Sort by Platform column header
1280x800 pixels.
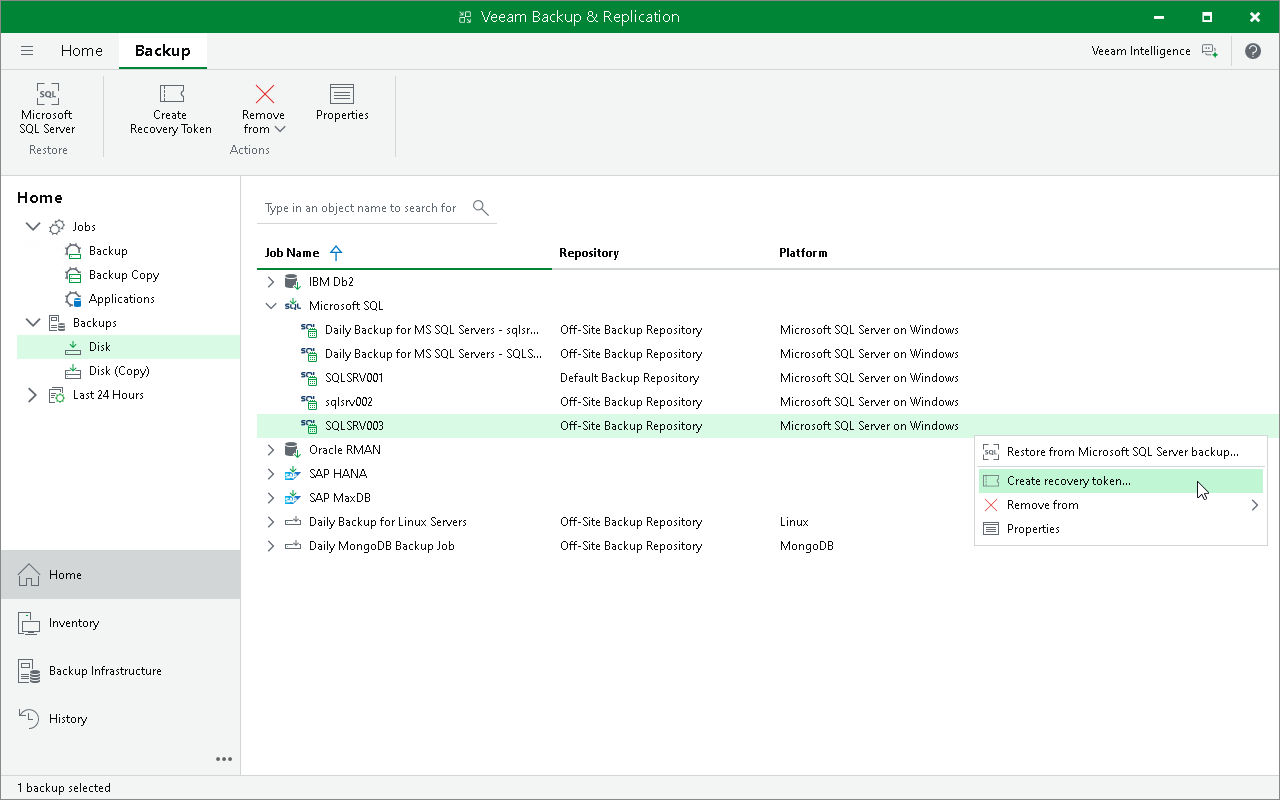coord(803,253)
